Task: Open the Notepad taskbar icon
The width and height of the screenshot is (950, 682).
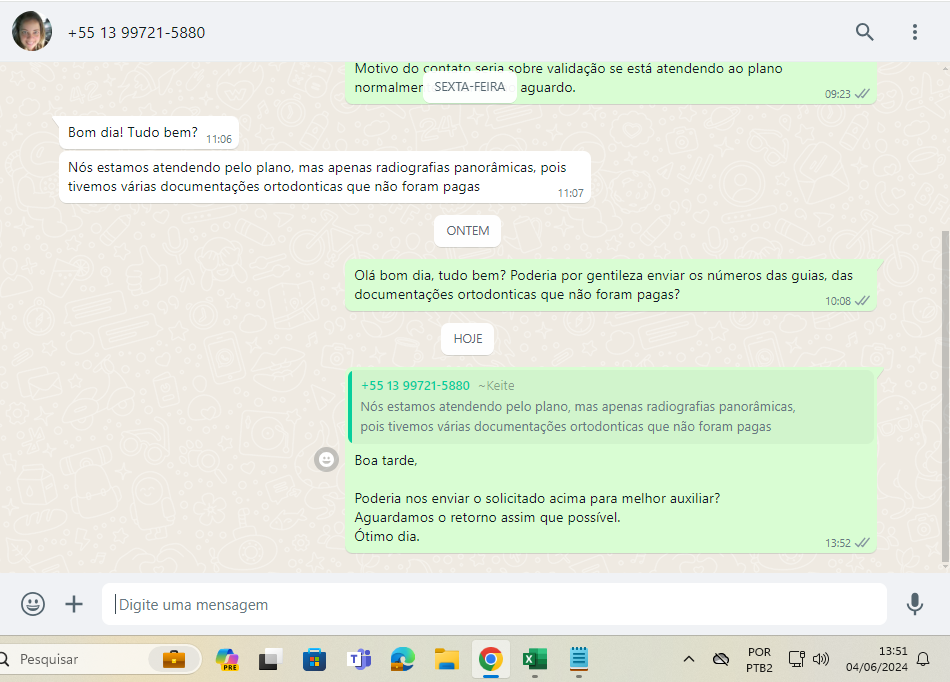Action: tap(579, 659)
